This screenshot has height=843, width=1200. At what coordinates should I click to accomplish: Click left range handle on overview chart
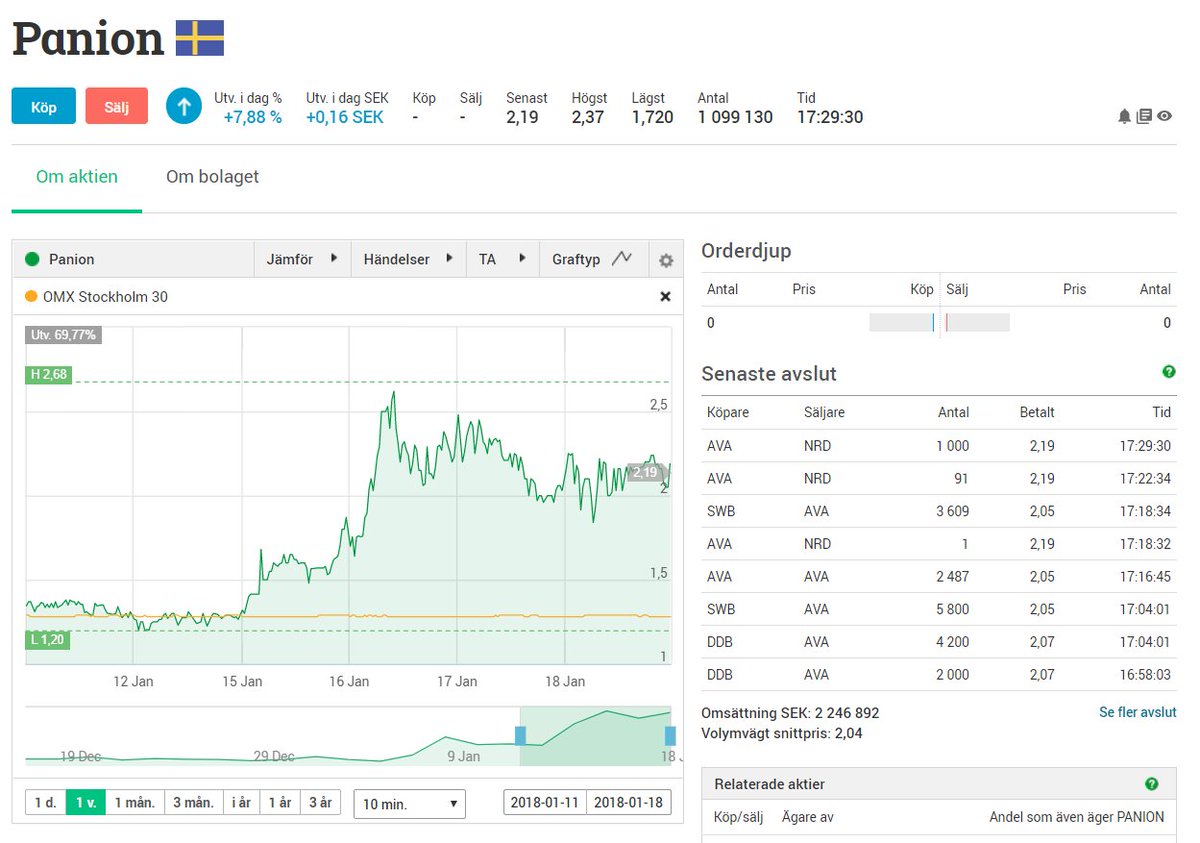520,736
